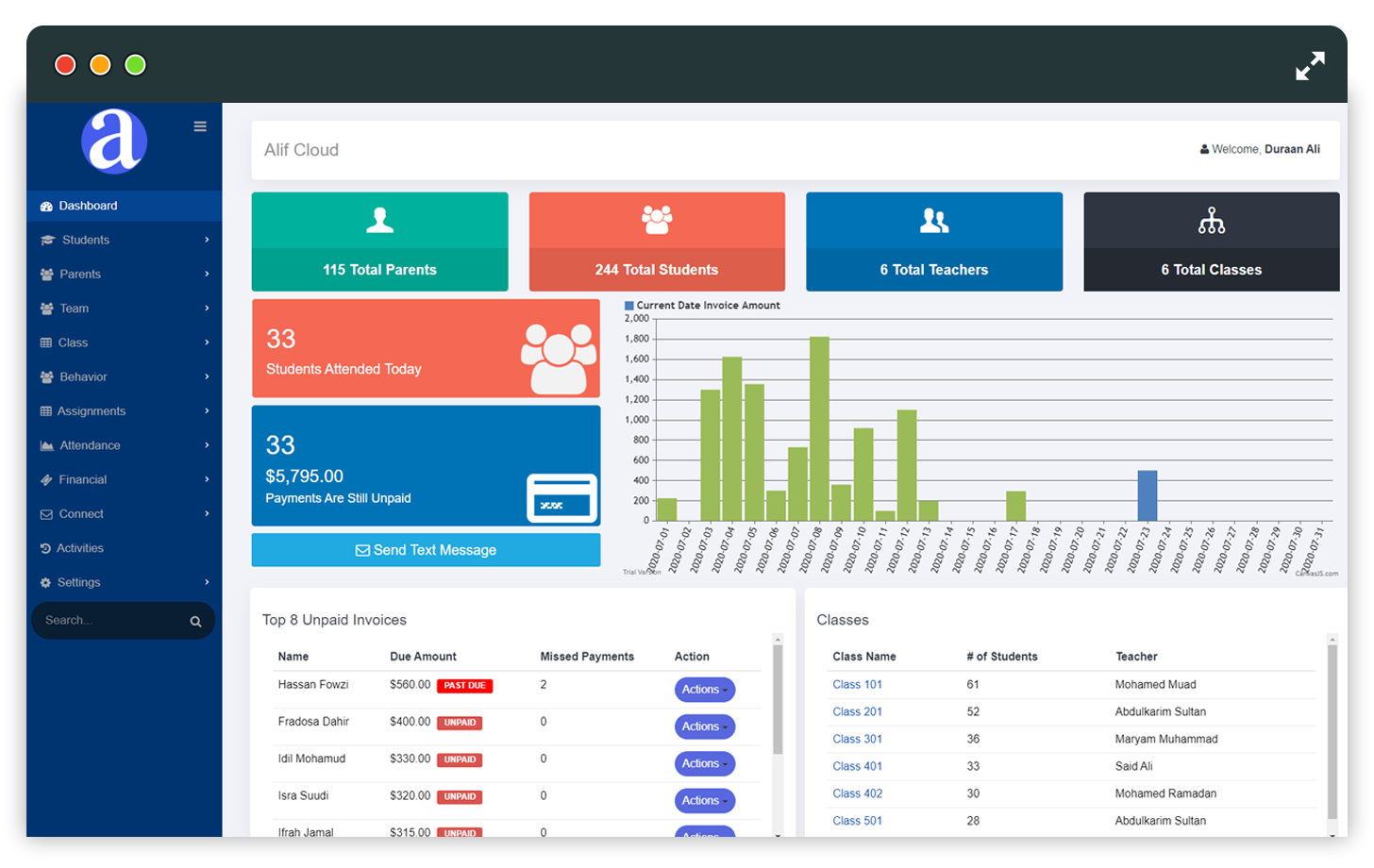
Task: Select Dashboard in the sidebar
Action: 87,205
